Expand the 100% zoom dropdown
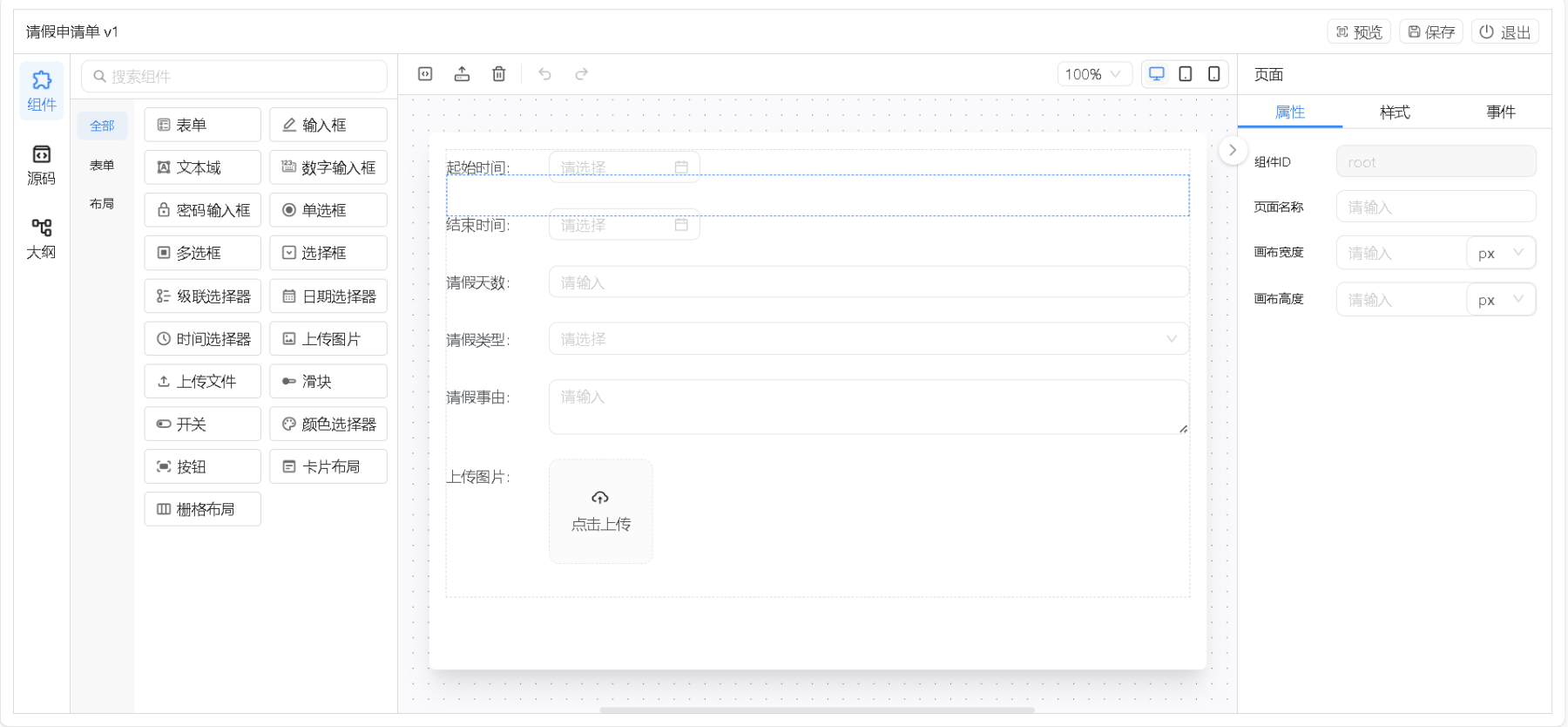 (x=1094, y=74)
